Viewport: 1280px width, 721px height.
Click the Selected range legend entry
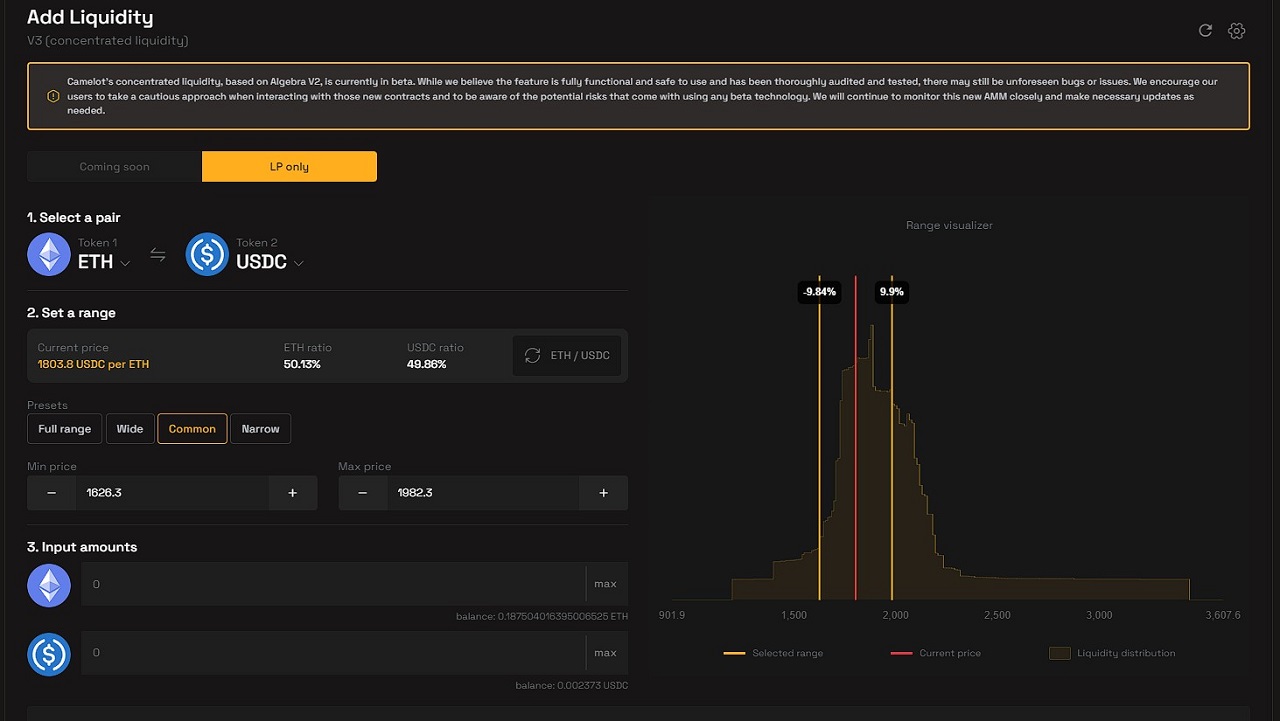(773, 653)
